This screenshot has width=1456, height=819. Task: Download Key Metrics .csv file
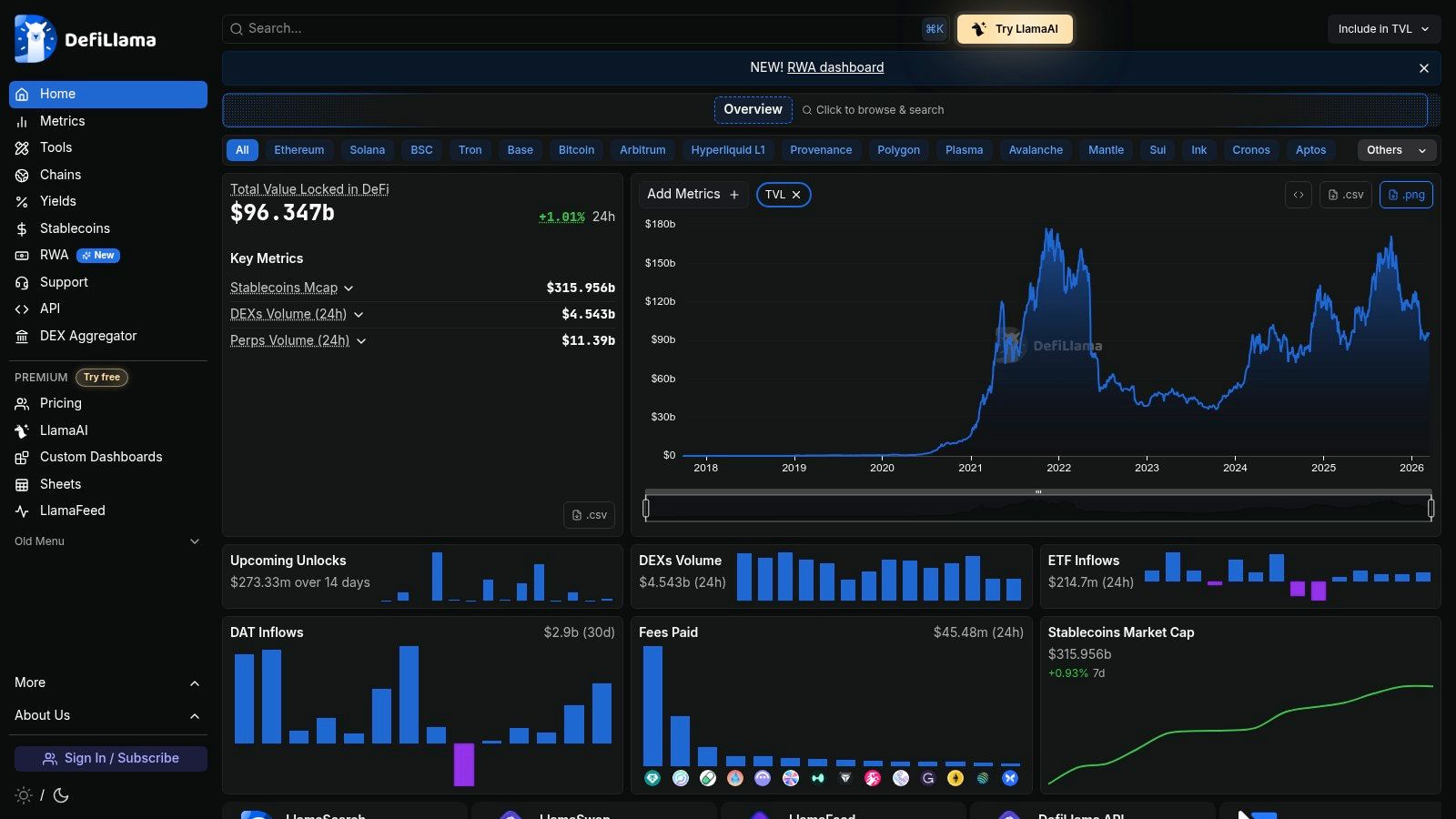click(x=589, y=515)
